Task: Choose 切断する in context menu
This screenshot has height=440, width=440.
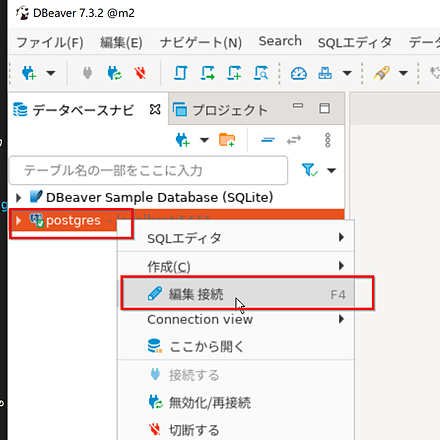Action: click(x=236, y=429)
